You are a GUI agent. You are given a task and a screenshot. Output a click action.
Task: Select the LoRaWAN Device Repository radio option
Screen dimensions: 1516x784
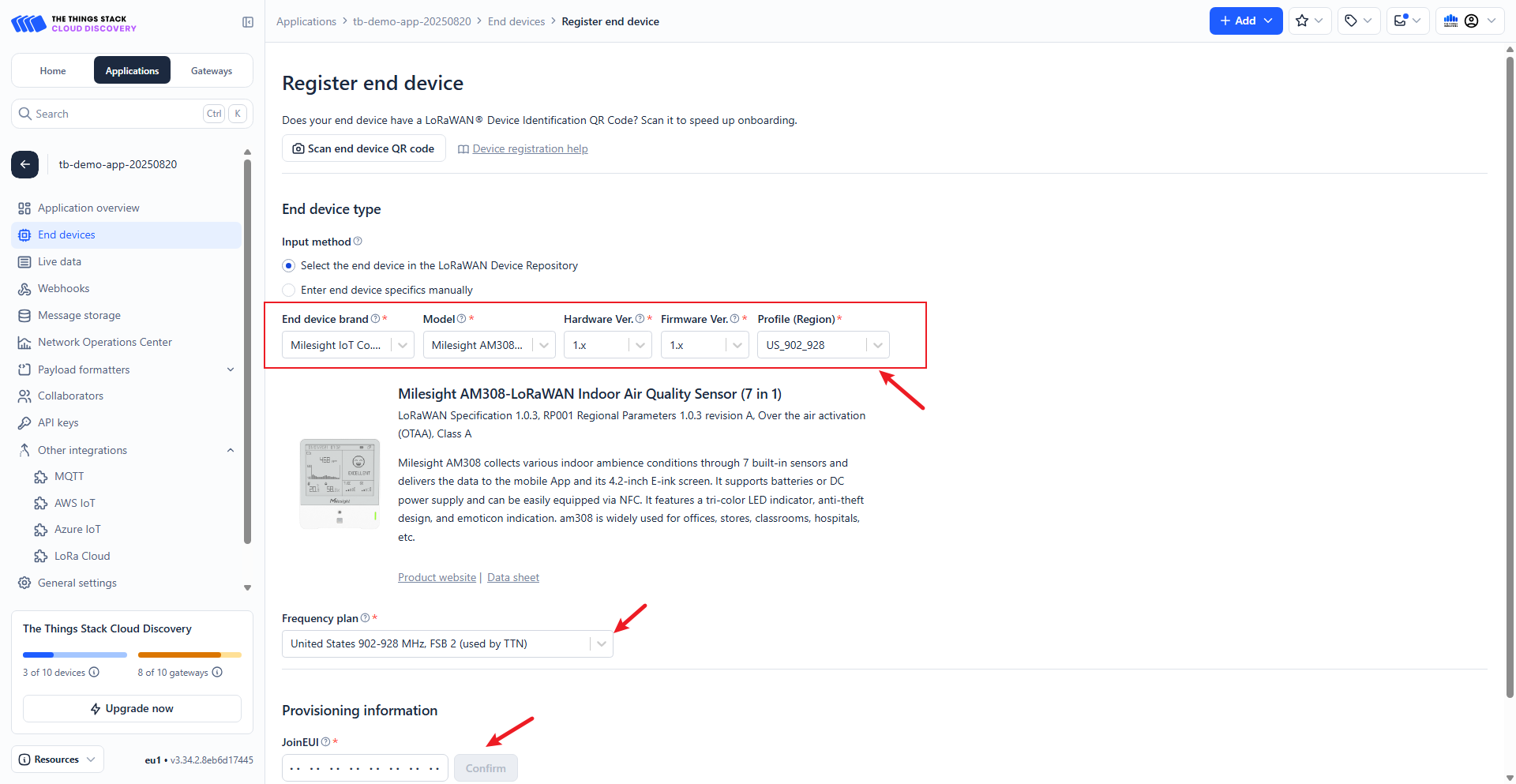coord(289,266)
